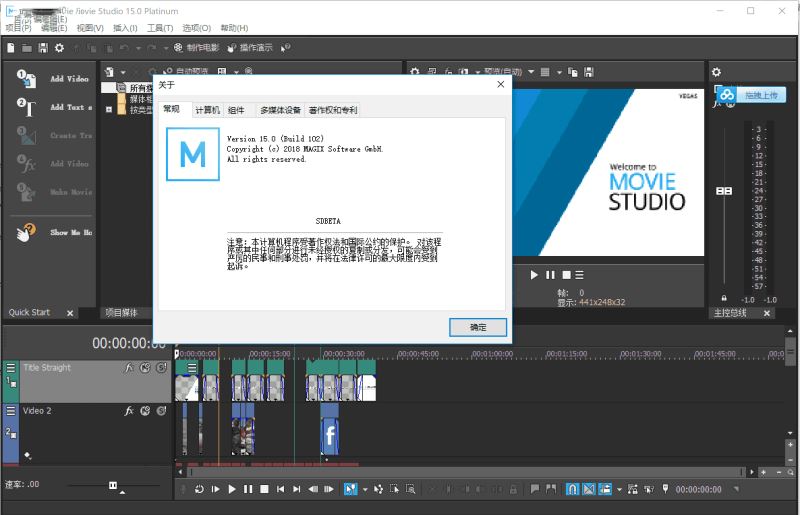
Task: Open the 插入(I) menu
Action: tap(125, 28)
